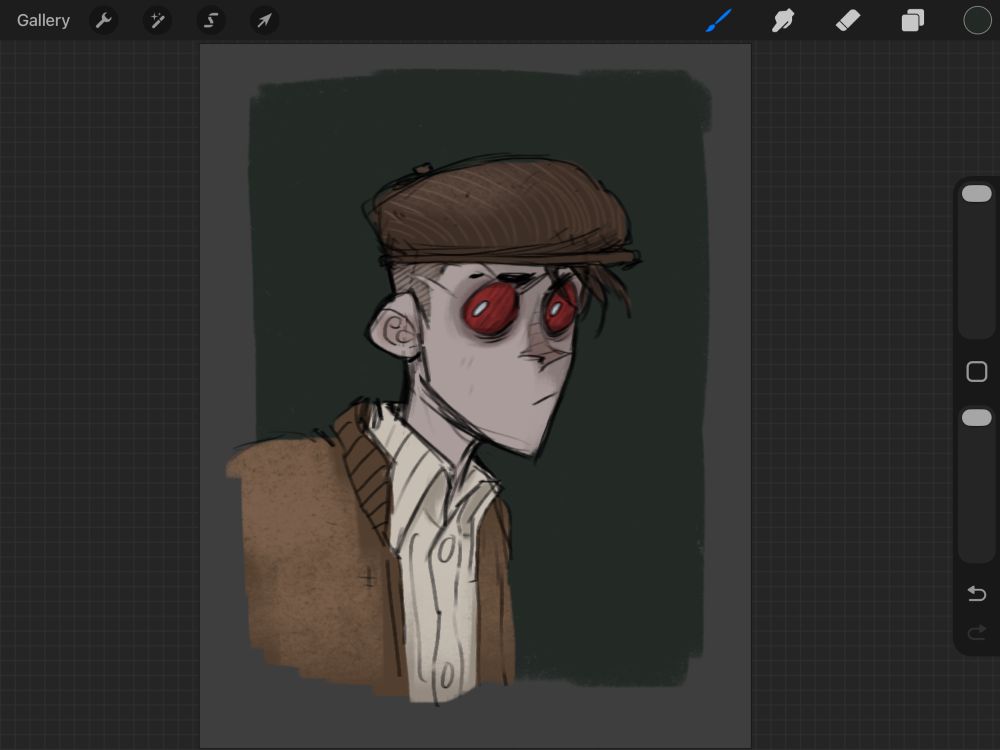Viewport: 1000px width, 750px height.
Task: Tap the character's flat cap on the canvas
Action: [x=490, y=210]
